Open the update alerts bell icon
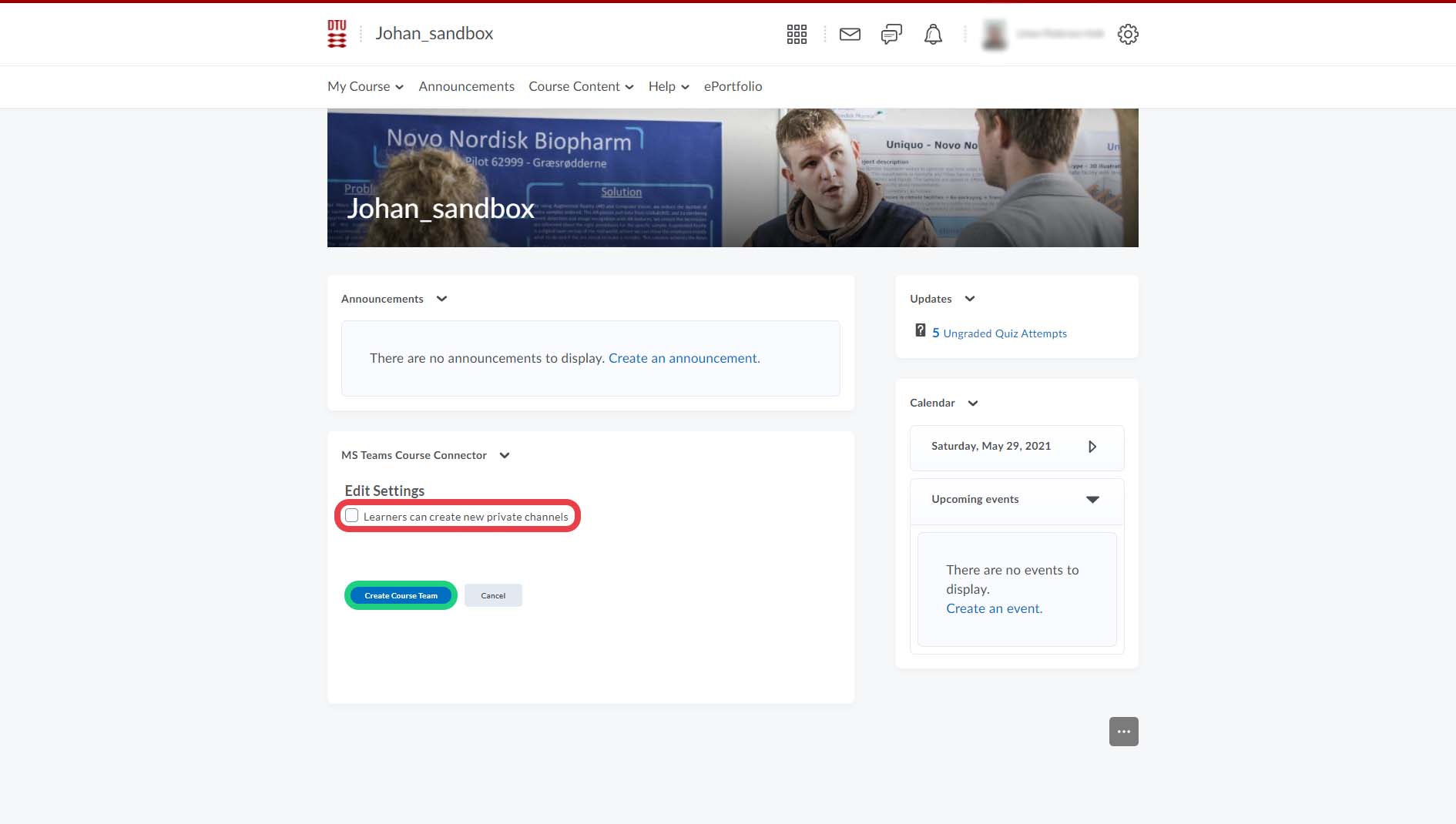The image size is (1456, 824). click(x=933, y=34)
